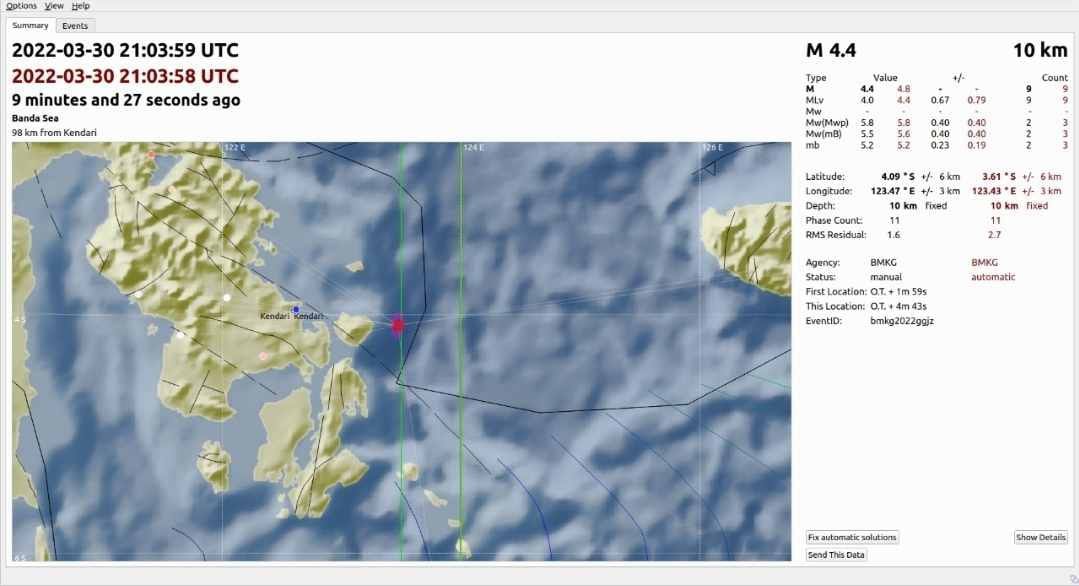Click the pink station marker at the map's top-left
Screen dimensions: 1079x586
coord(152,155)
